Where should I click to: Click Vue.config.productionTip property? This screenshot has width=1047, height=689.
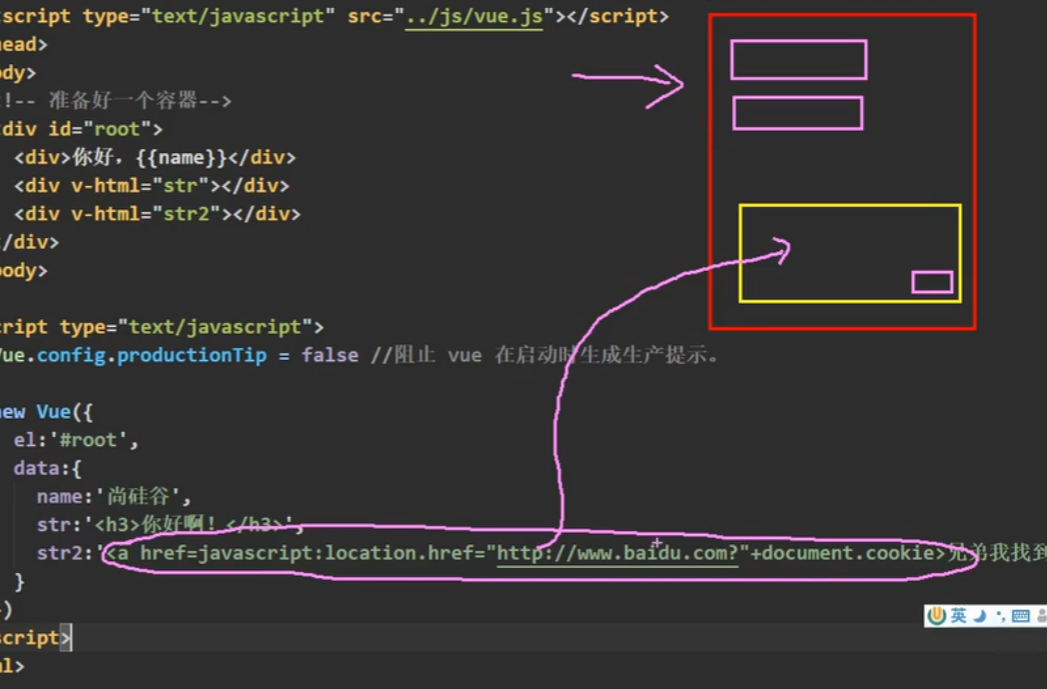(x=132, y=355)
